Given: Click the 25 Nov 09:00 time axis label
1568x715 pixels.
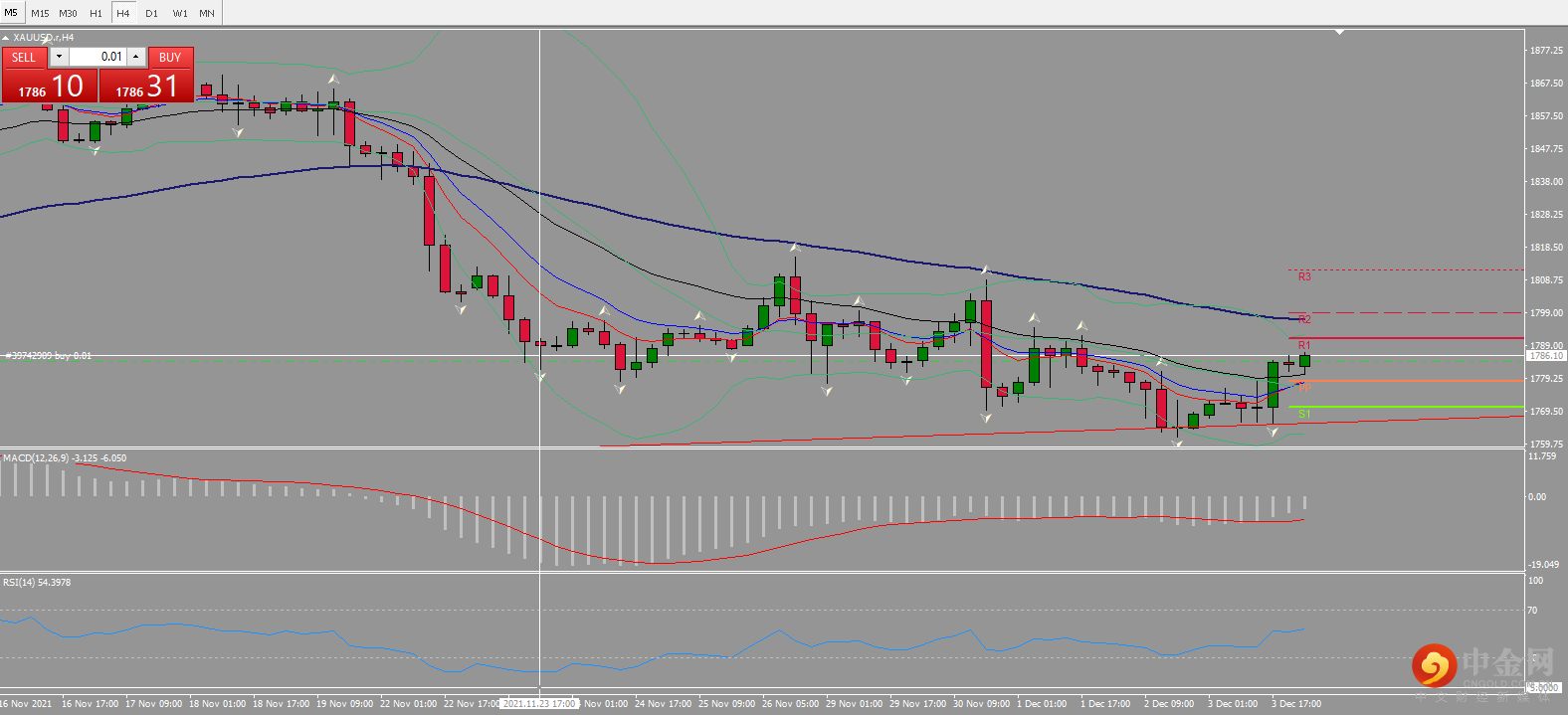Looking at the screenshot, I should (x=726, y=704).
